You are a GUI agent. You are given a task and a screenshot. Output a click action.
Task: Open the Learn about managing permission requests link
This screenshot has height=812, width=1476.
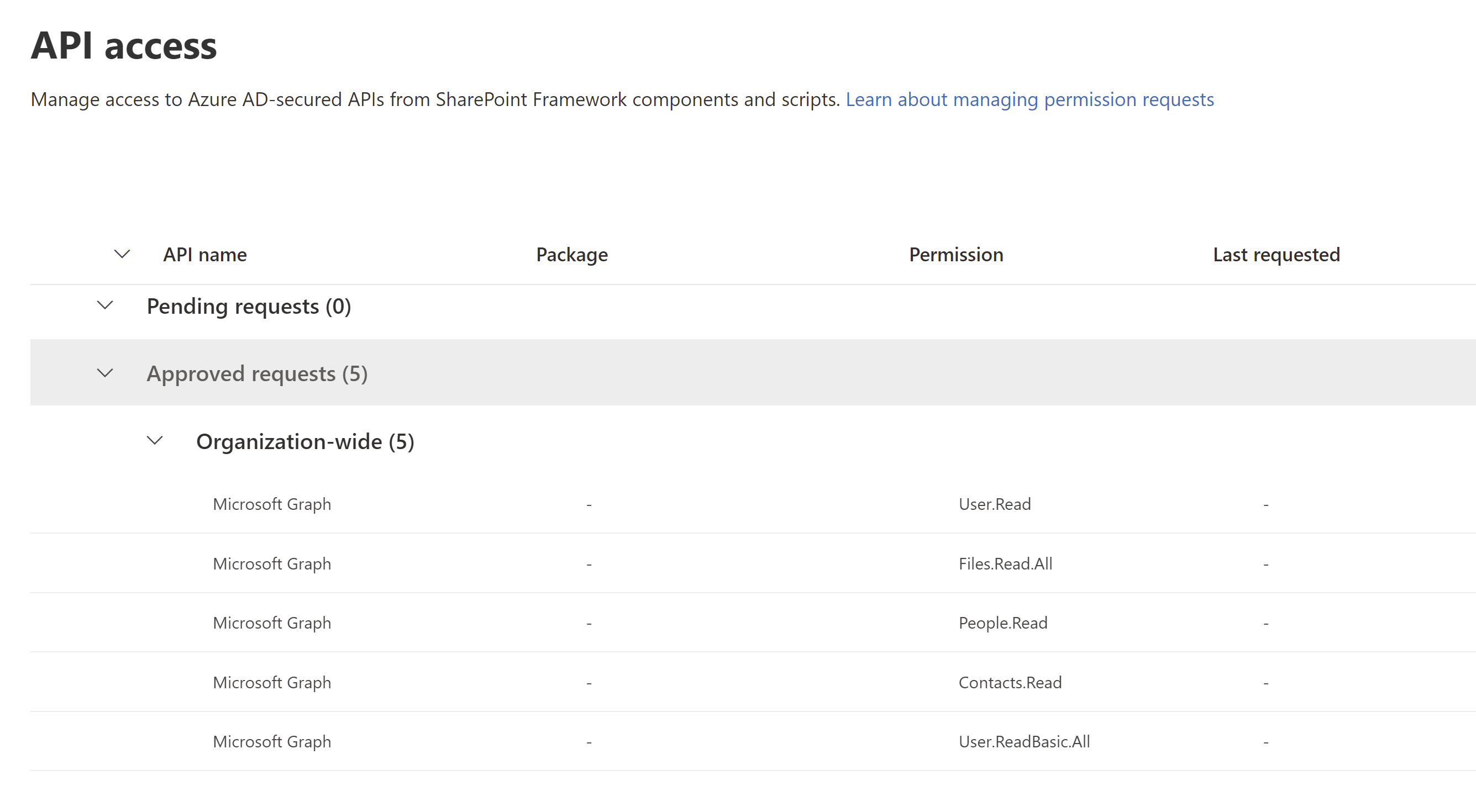[1029, 99]
